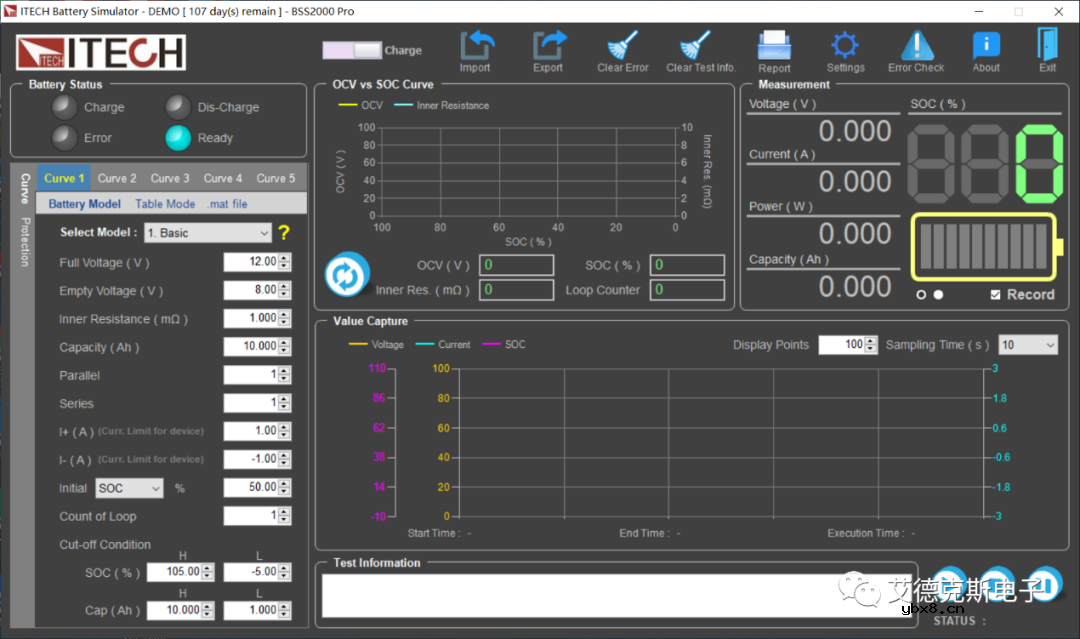
Task: Click the Import icon in toolbar
Action: [476, 46]
